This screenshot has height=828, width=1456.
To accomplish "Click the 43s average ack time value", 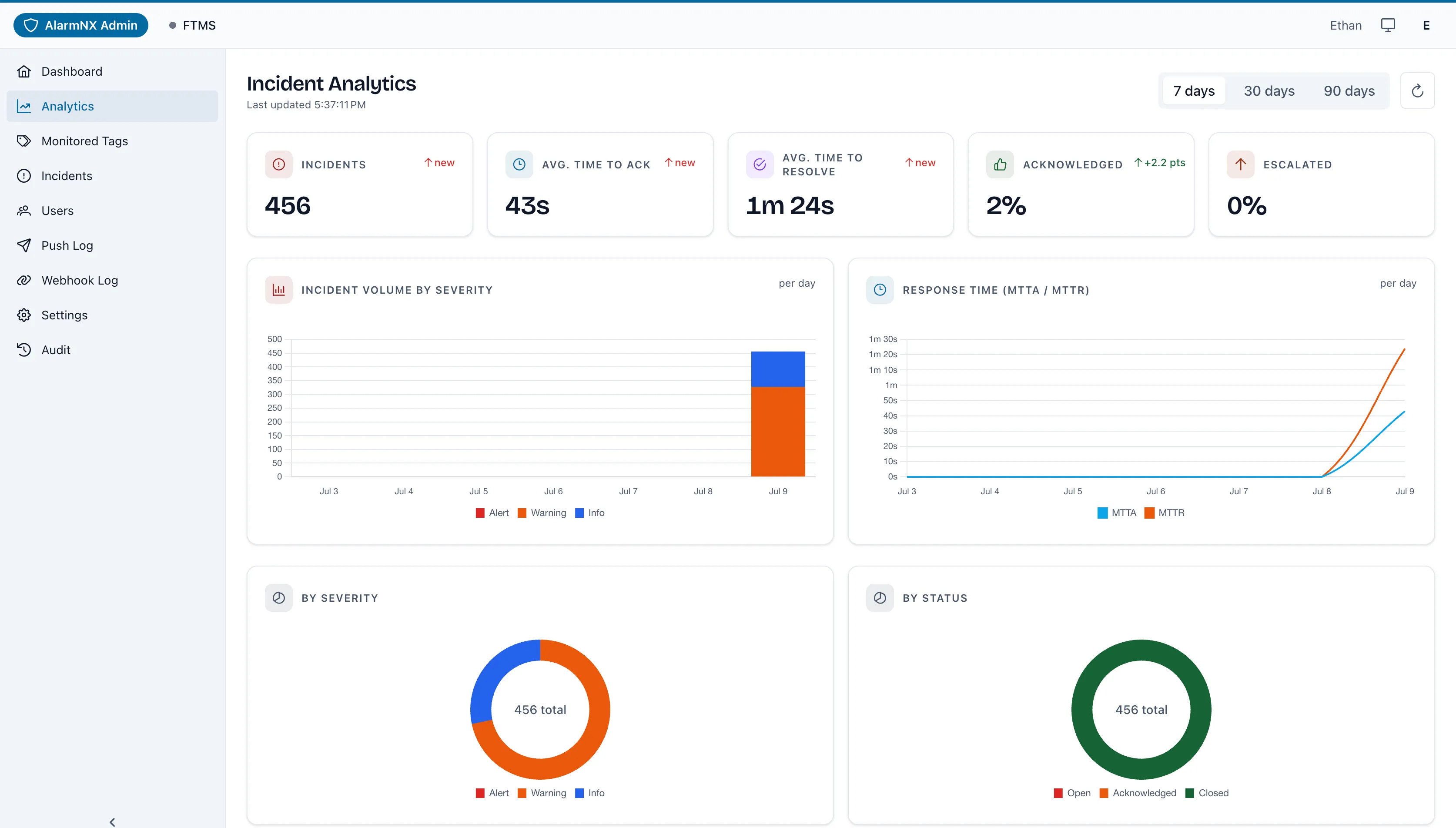I will (x=527, y=205).
